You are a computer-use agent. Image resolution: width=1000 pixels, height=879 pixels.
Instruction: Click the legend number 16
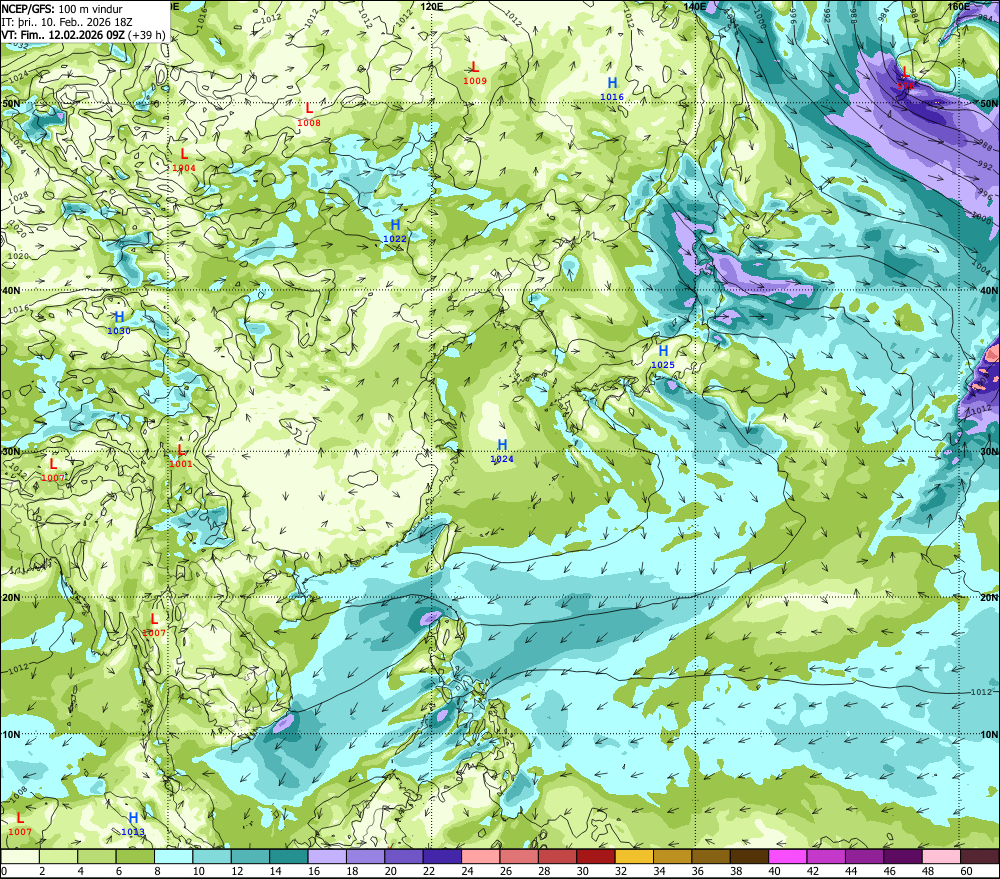[314, 871]
